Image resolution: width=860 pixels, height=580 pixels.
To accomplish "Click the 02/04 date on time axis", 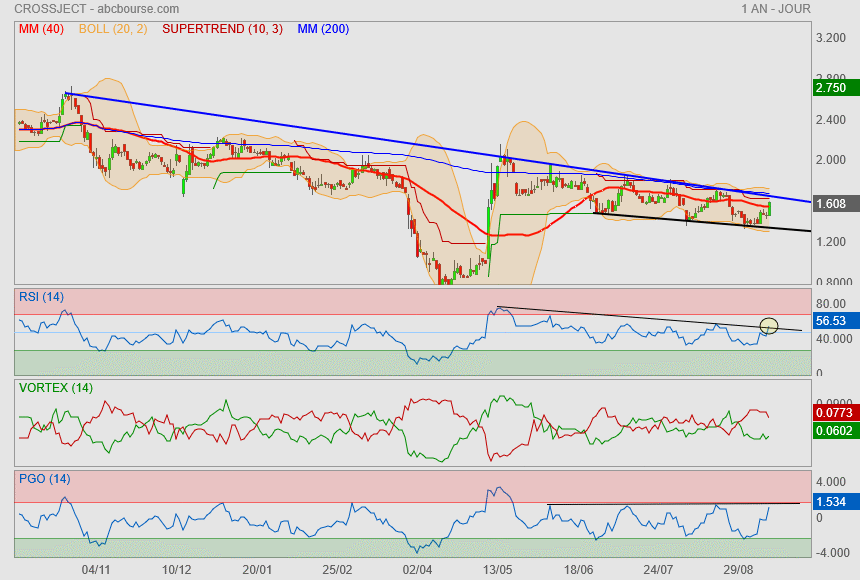I will tap(418, 569).
